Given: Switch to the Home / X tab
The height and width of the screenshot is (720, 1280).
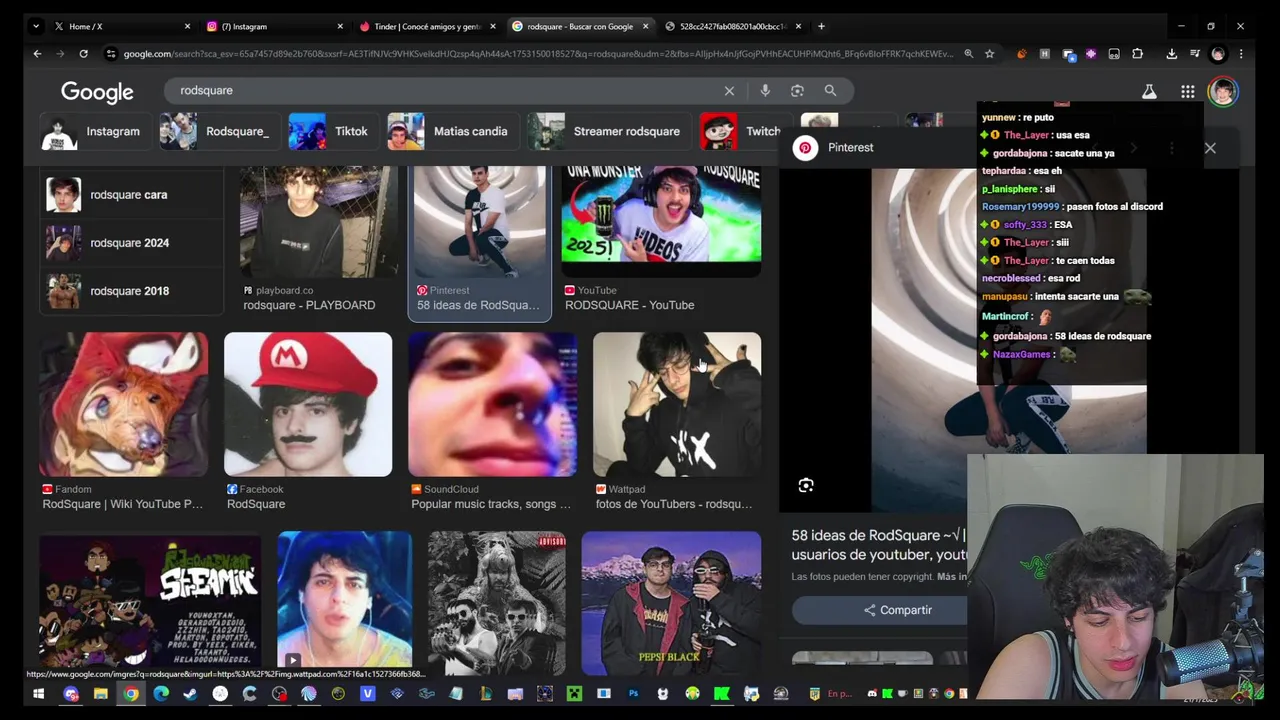Looking at the screenshot, I should point(122,26).
